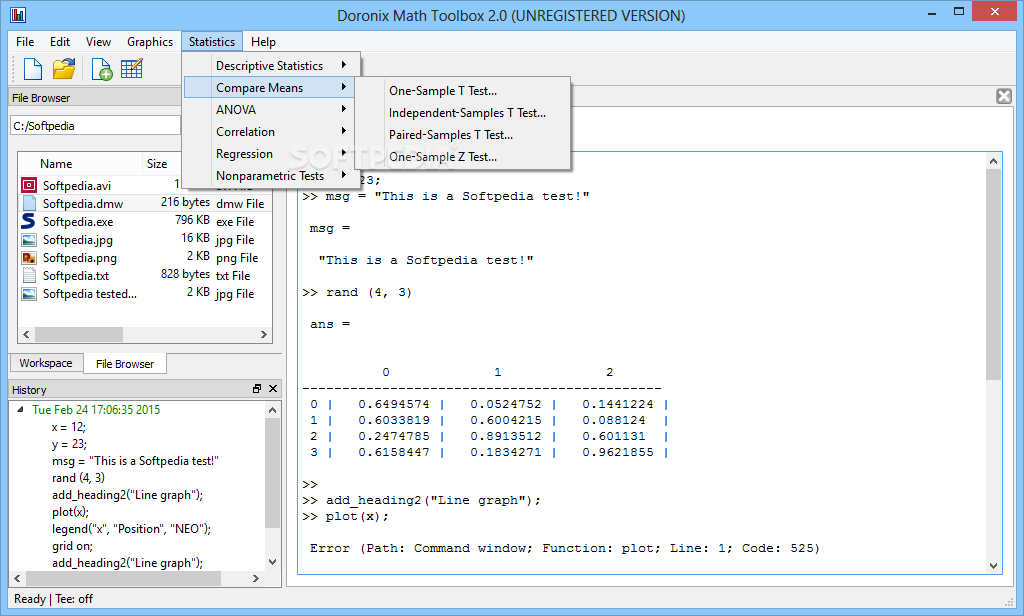Select history msg = "This is a Softpedia test!"

[135, 461]
